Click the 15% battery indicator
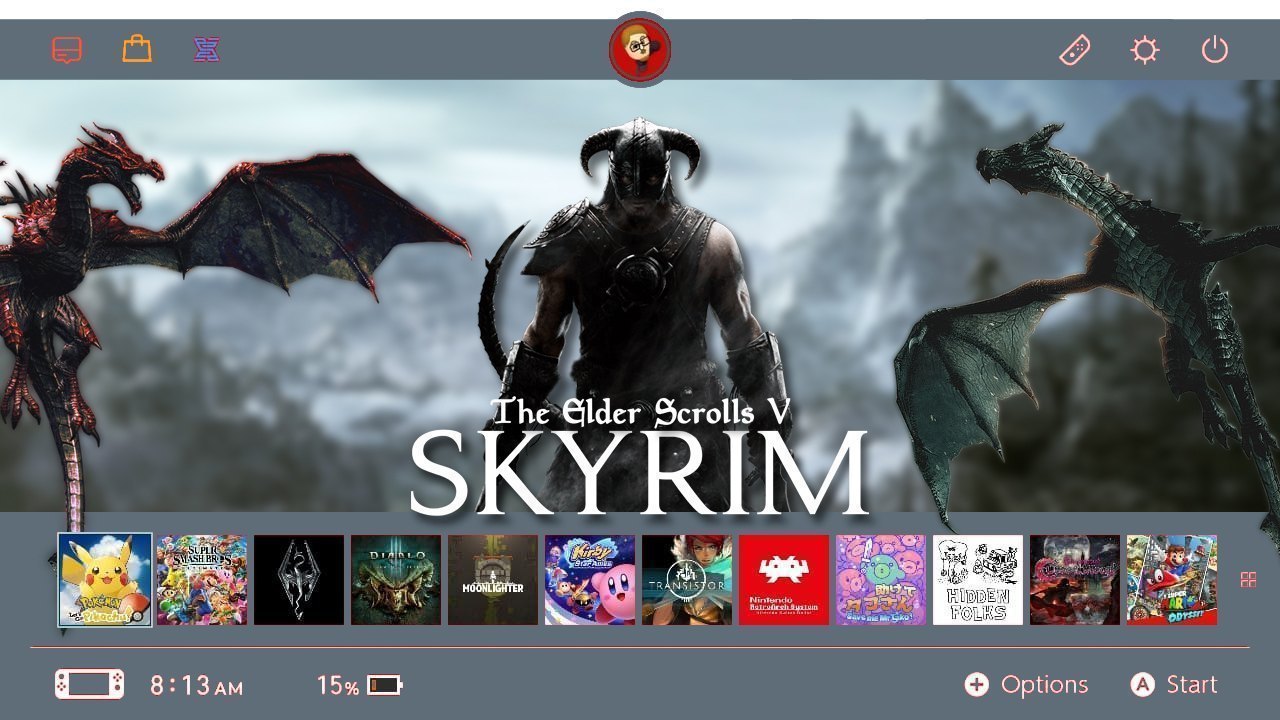The width and height of the screenshot is (1280, 720). pyautogui.click(x=359, y=685)
